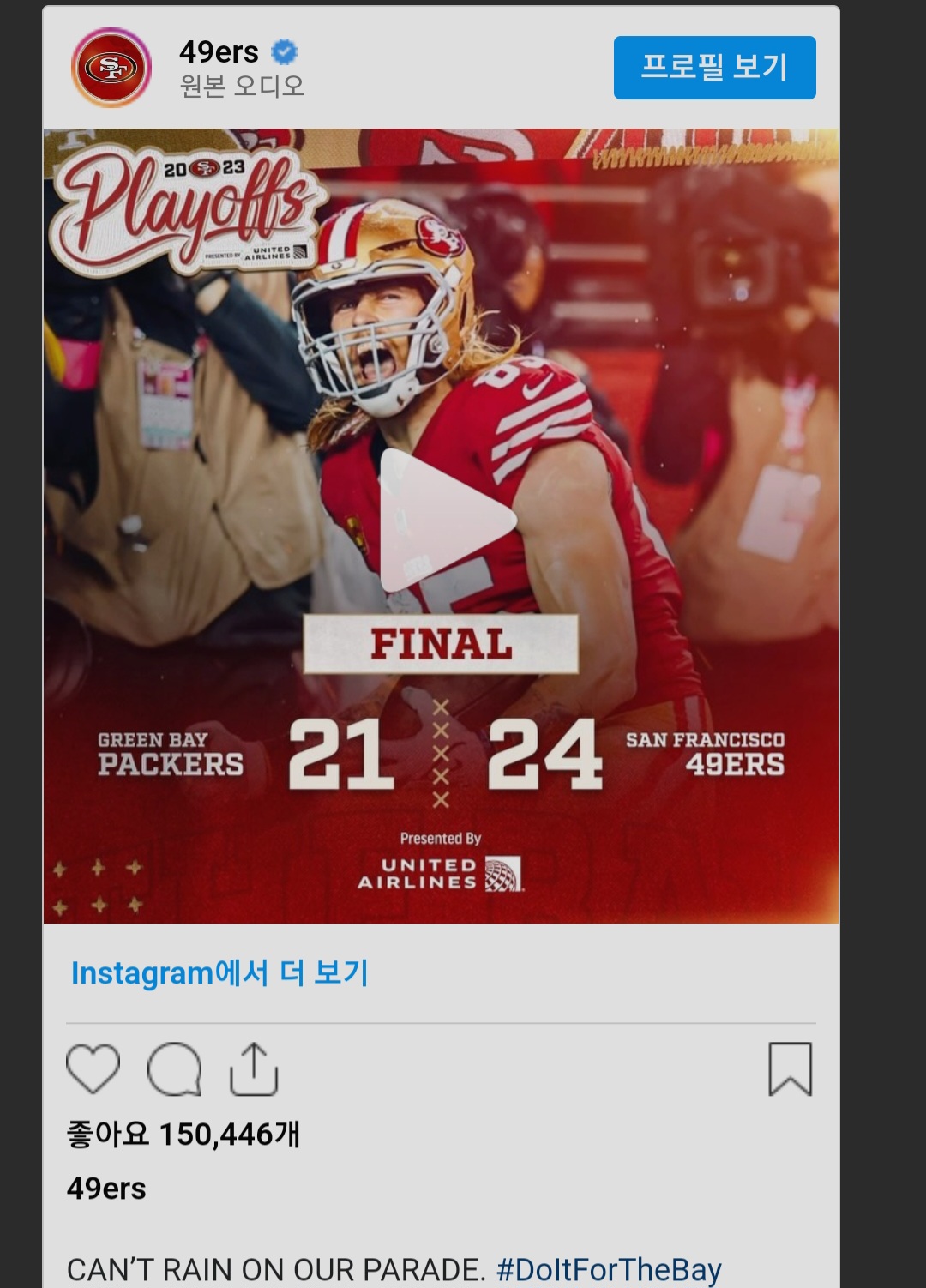Open Instagram에서 더 보기 link
Viewport: 926px width, 1288px height.
[x=219, y=973]
